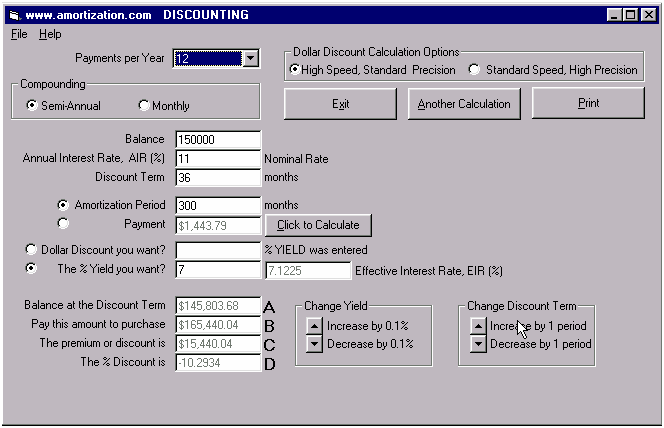This screenshot has width=664, height=428.
Task: Open the File menu
Action: tap(20, 34)
